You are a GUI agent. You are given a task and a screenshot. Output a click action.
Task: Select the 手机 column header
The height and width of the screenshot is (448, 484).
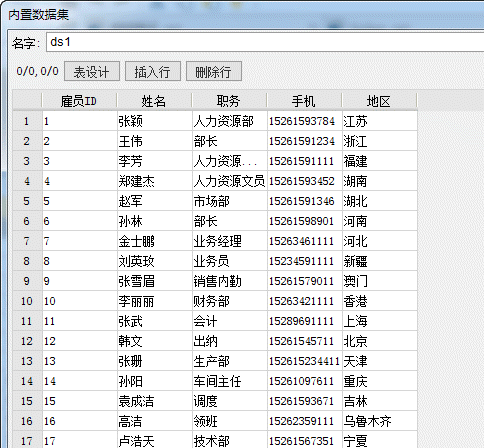pos(304,101)
